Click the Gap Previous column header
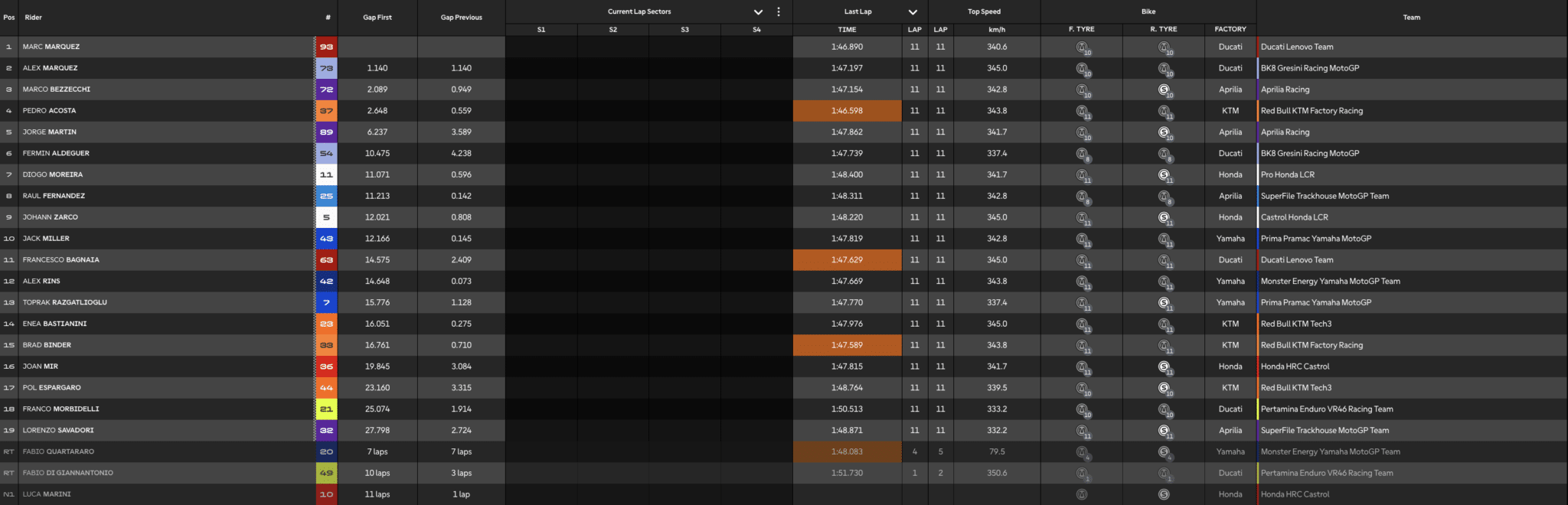 [x=462, y=18]
